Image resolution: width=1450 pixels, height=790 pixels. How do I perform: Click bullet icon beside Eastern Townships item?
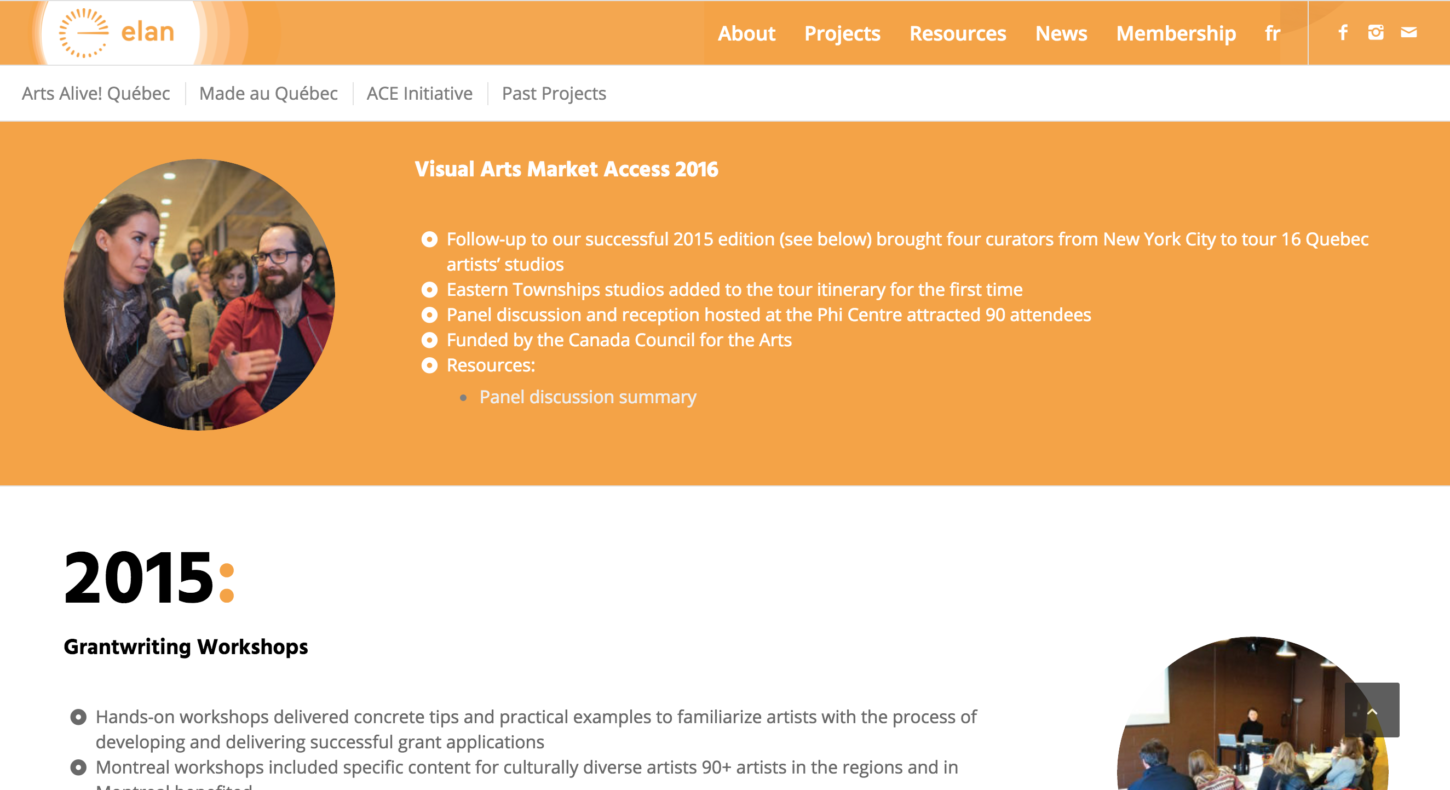pyautogui.click(x=429, y=290)
